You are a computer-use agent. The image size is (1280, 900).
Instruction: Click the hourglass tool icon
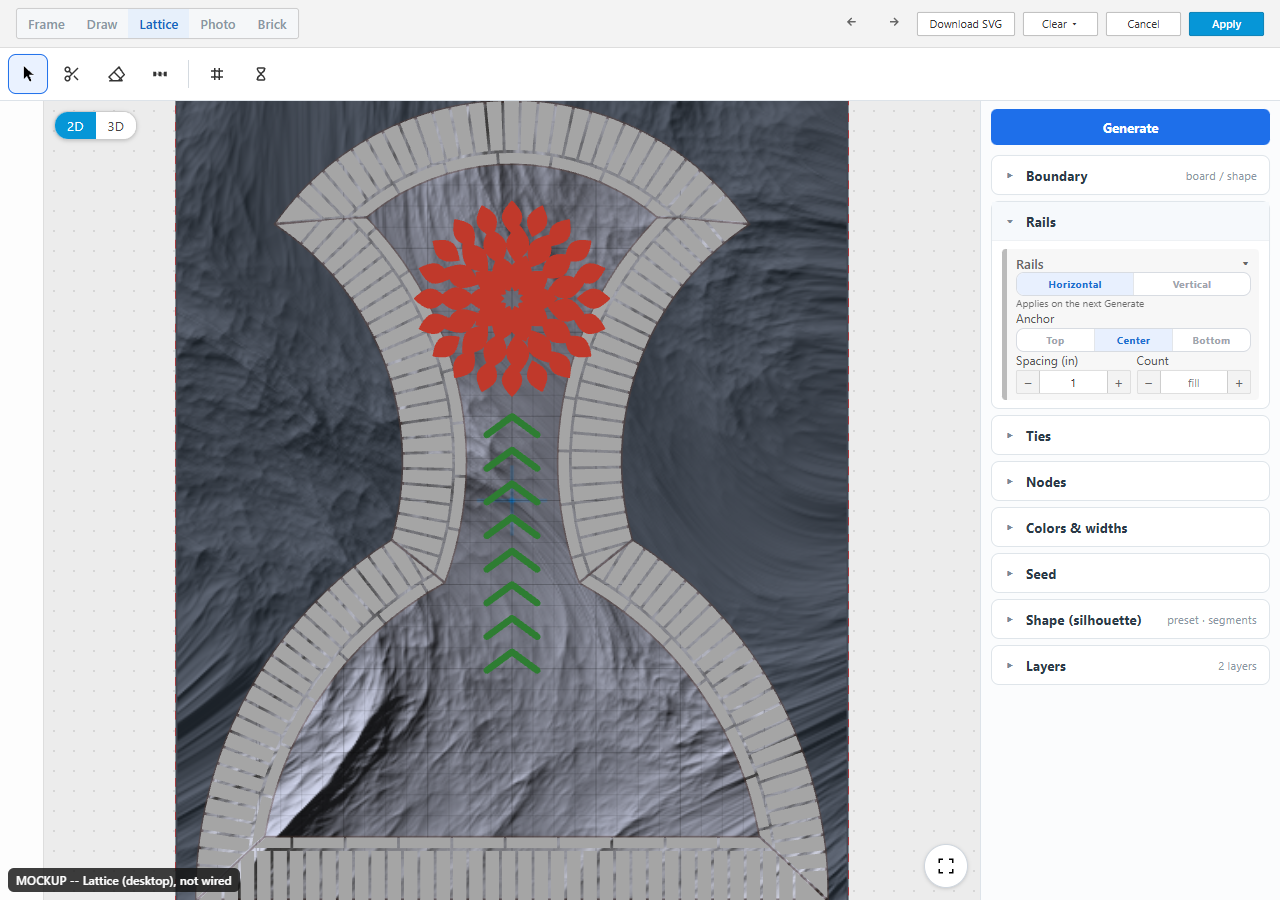(261, 74)
